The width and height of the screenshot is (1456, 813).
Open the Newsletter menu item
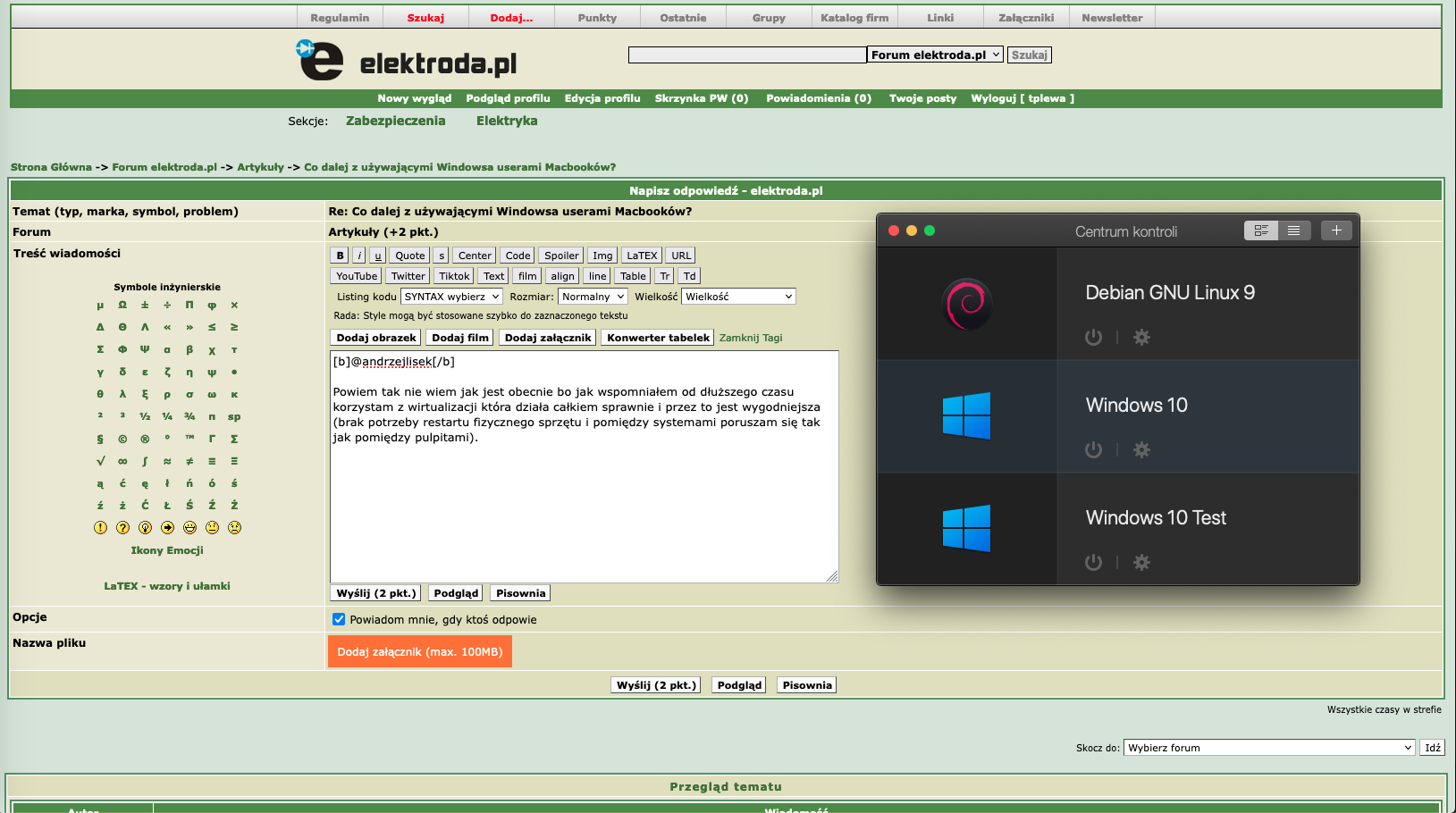pyautogui.click(x=1112, y=18)
